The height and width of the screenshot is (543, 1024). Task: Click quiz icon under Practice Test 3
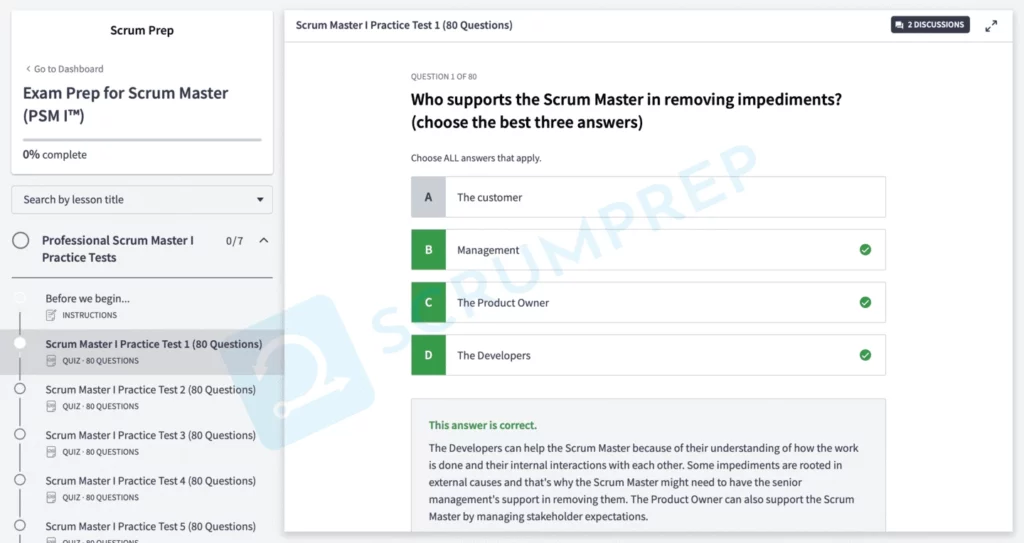point(51,452)
